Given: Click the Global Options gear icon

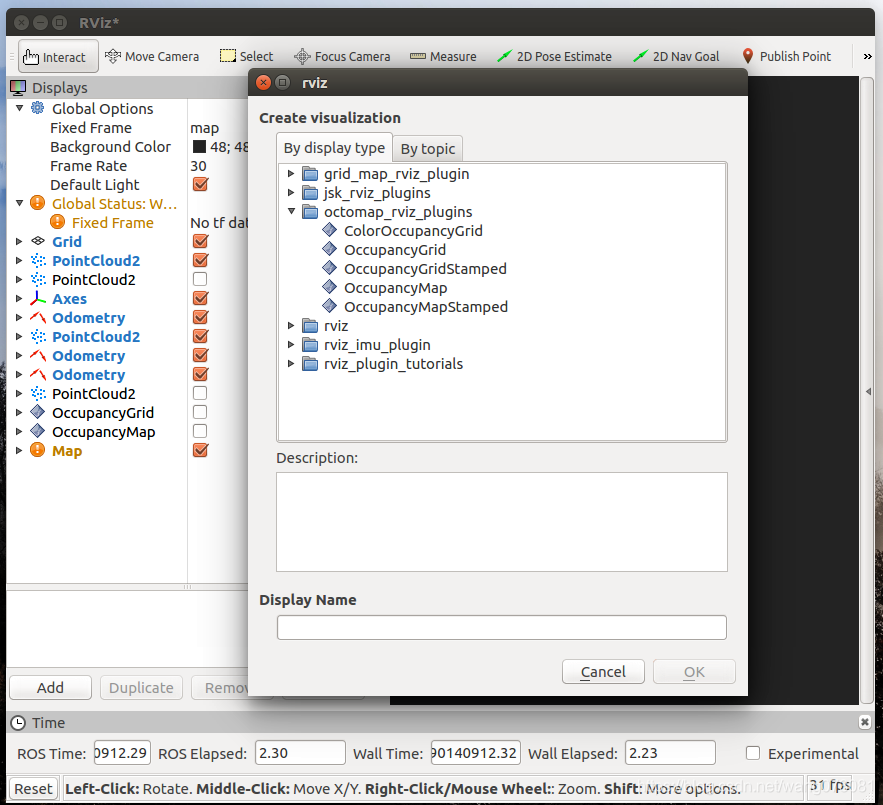Looking at the screenshot, I should click(x=38, y=108).
